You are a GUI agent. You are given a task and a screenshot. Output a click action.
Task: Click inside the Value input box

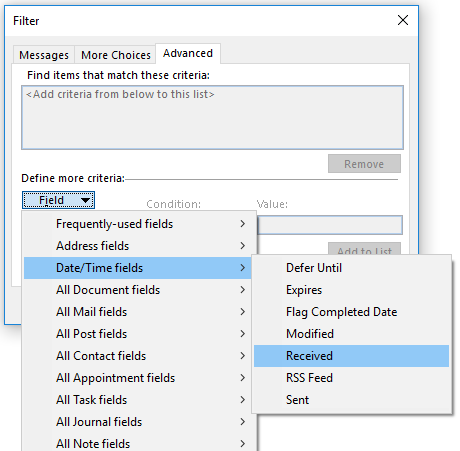point(330,225)
